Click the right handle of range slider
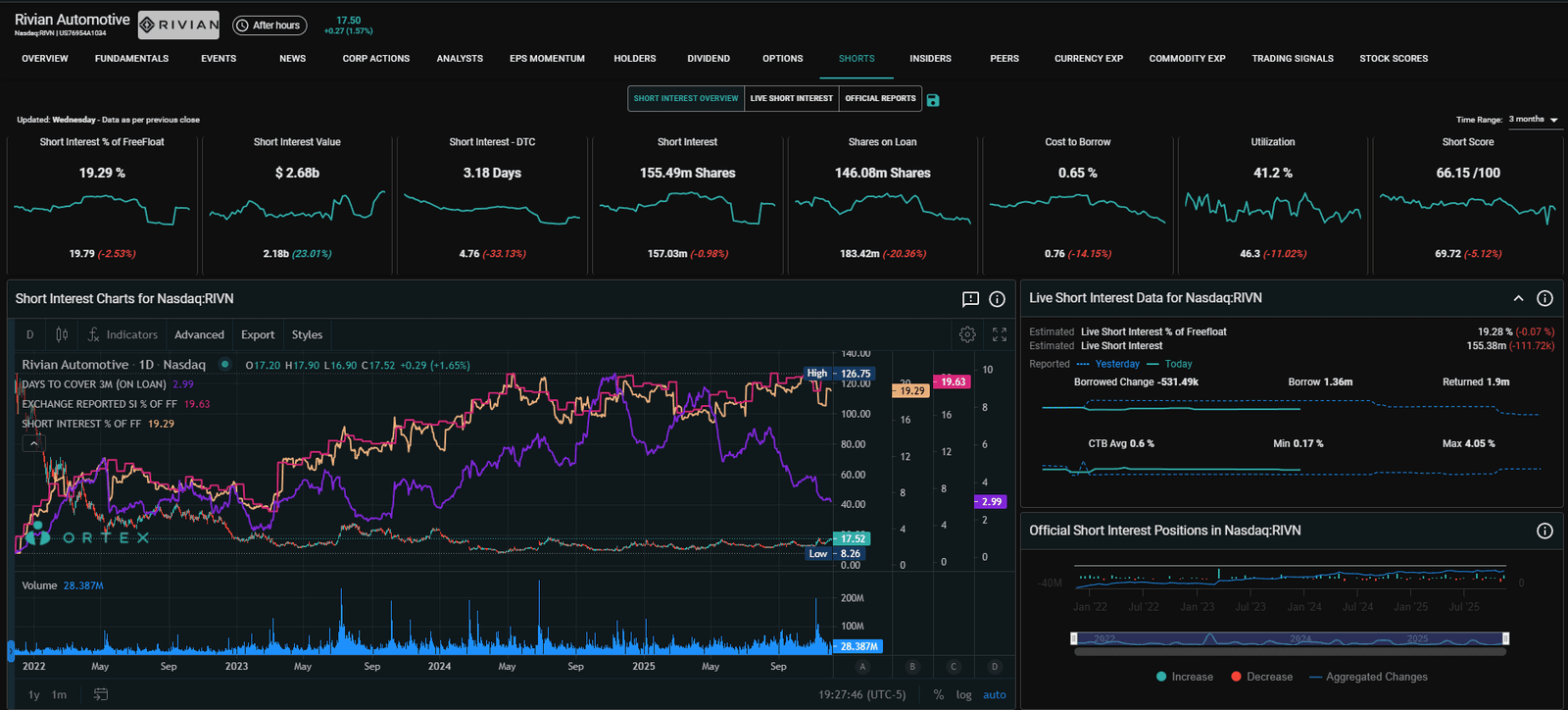Viewport: 1568px width, 710px height. pyautogui.click(x=1505, y=638)
